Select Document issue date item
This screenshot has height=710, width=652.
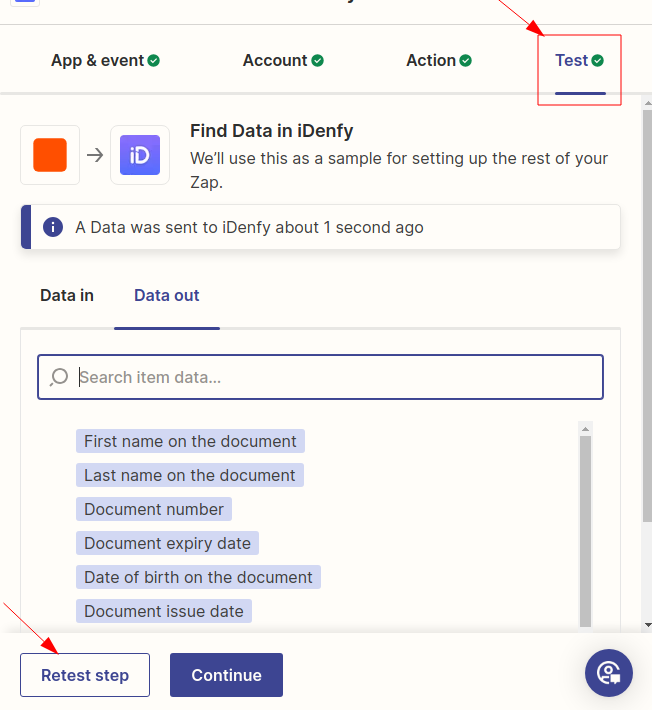click(x=164, y=611)
